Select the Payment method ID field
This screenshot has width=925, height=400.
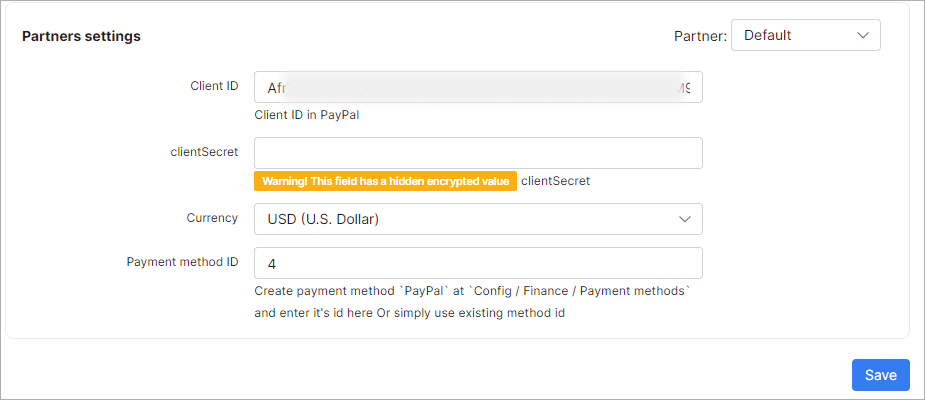pyautogui.click(x=478, y=263)
